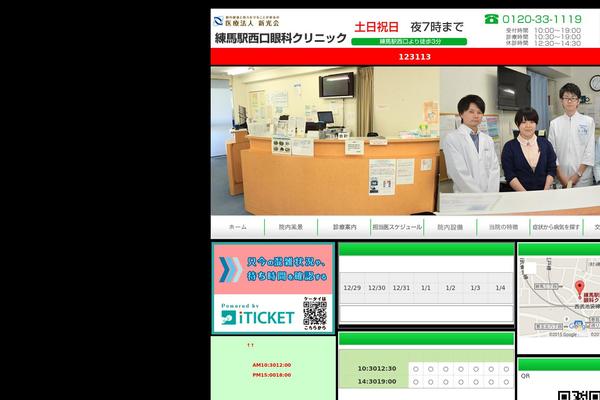Click the QR code in the iTICKET banner

(315, 313)
